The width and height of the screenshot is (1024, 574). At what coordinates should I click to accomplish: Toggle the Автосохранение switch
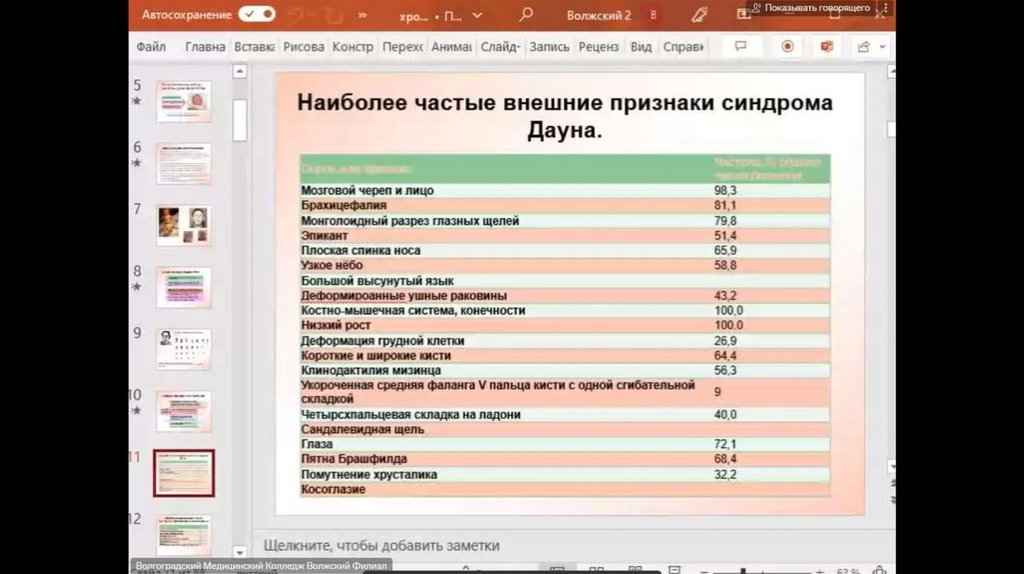click(x=256, y=15)
